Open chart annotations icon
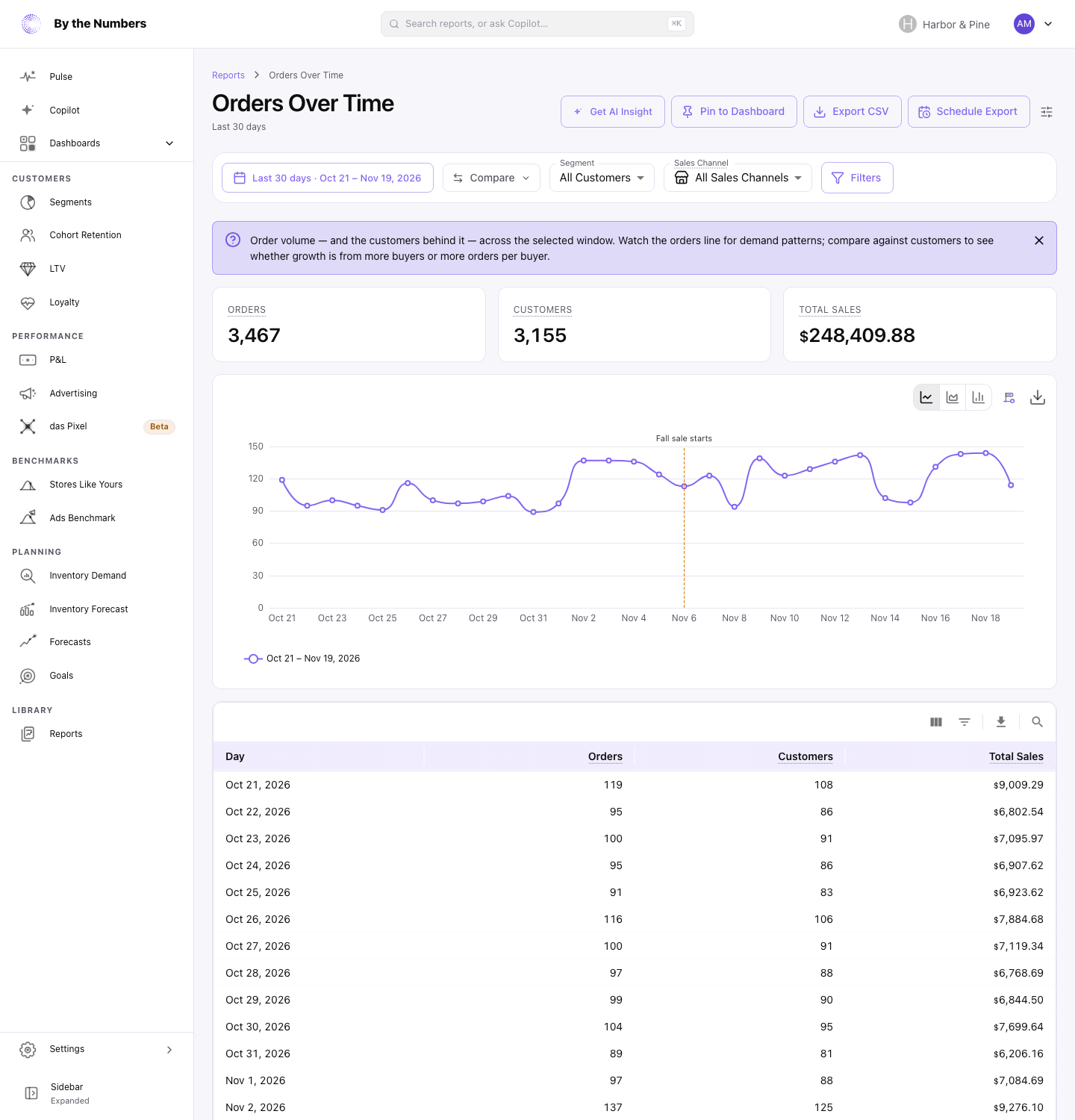Image resolution: width=1075 pixels, height=1120 pixels. [1009, 397]
